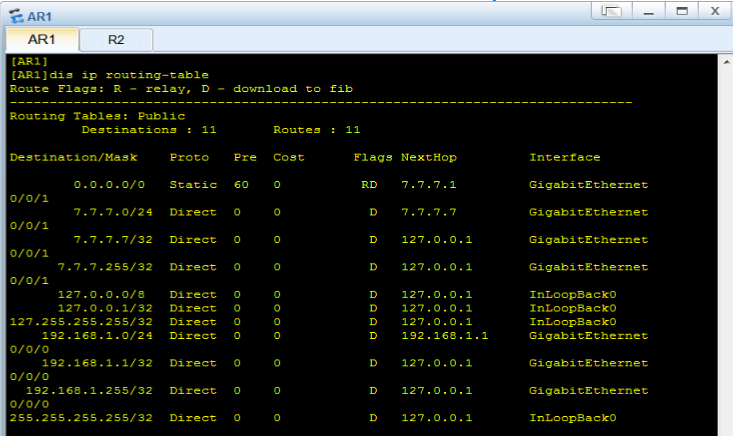Click the restore-down window layout button

tap(611, 11)
